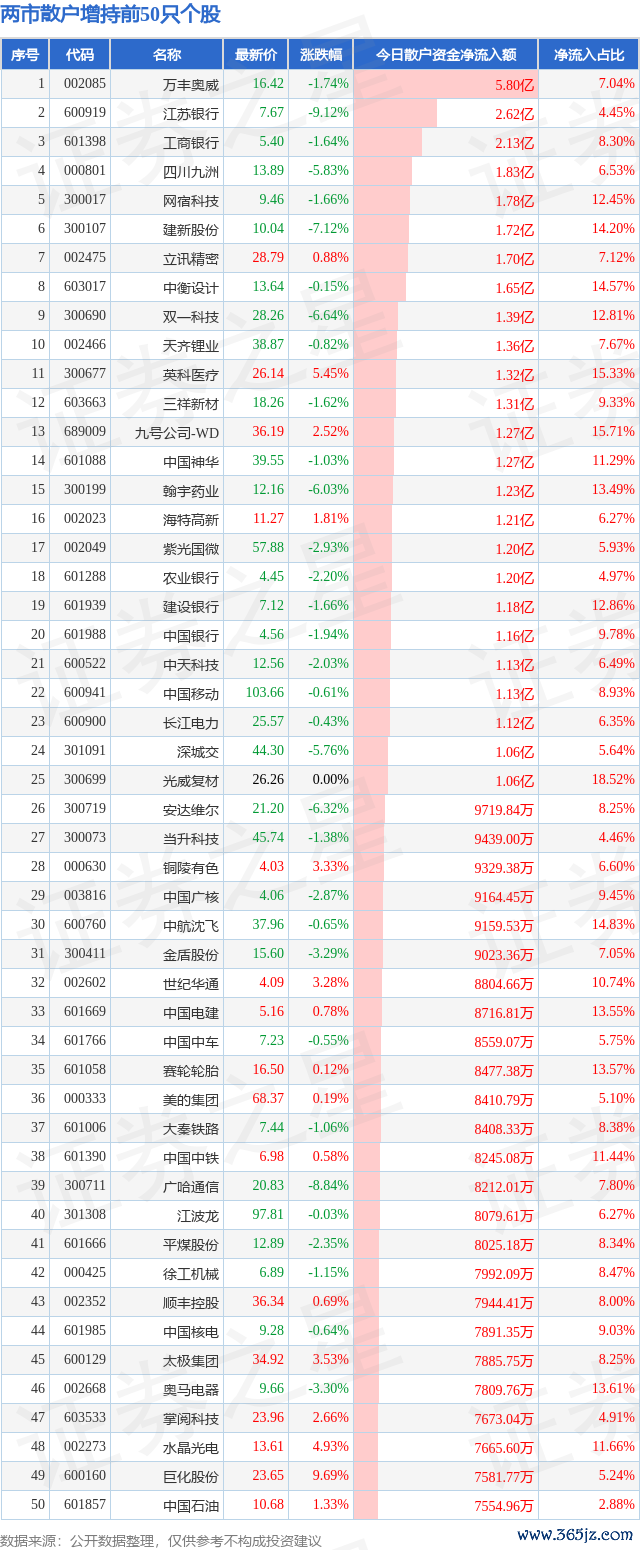The height and width of the screenshot is (1550, 640).
Task: Select stock name 翰宇药业
Action: [190, 490]
